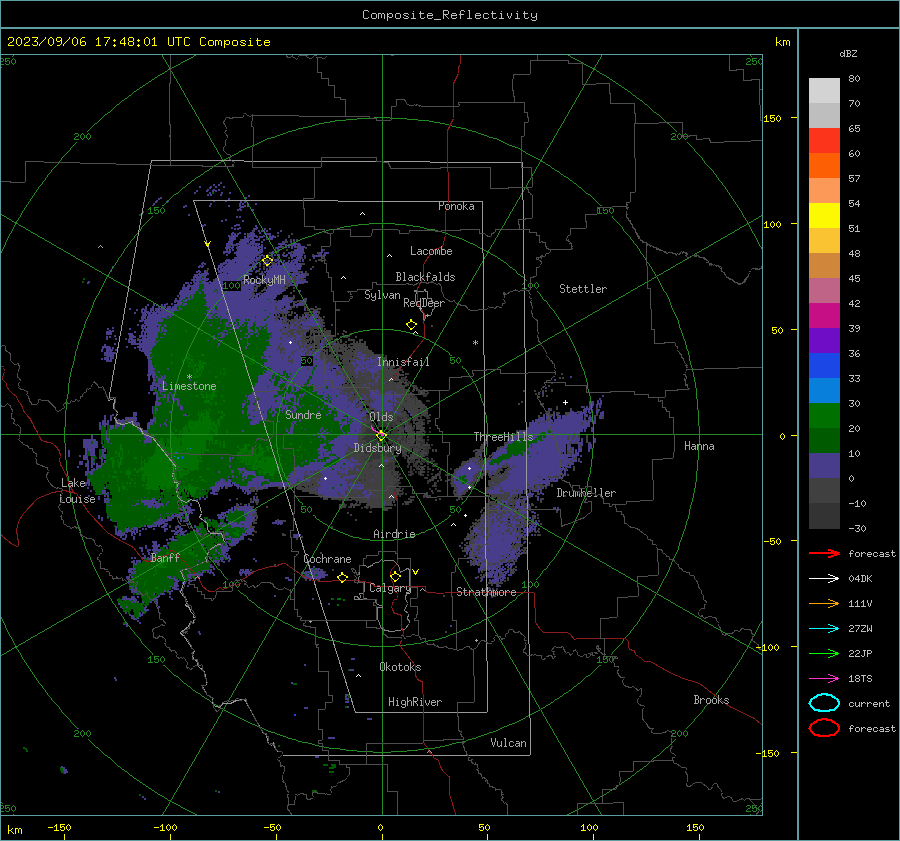Viewport: 900px width, 841px height.
Task: Click the HighRiver city label
Action: (x=415, y=702)
